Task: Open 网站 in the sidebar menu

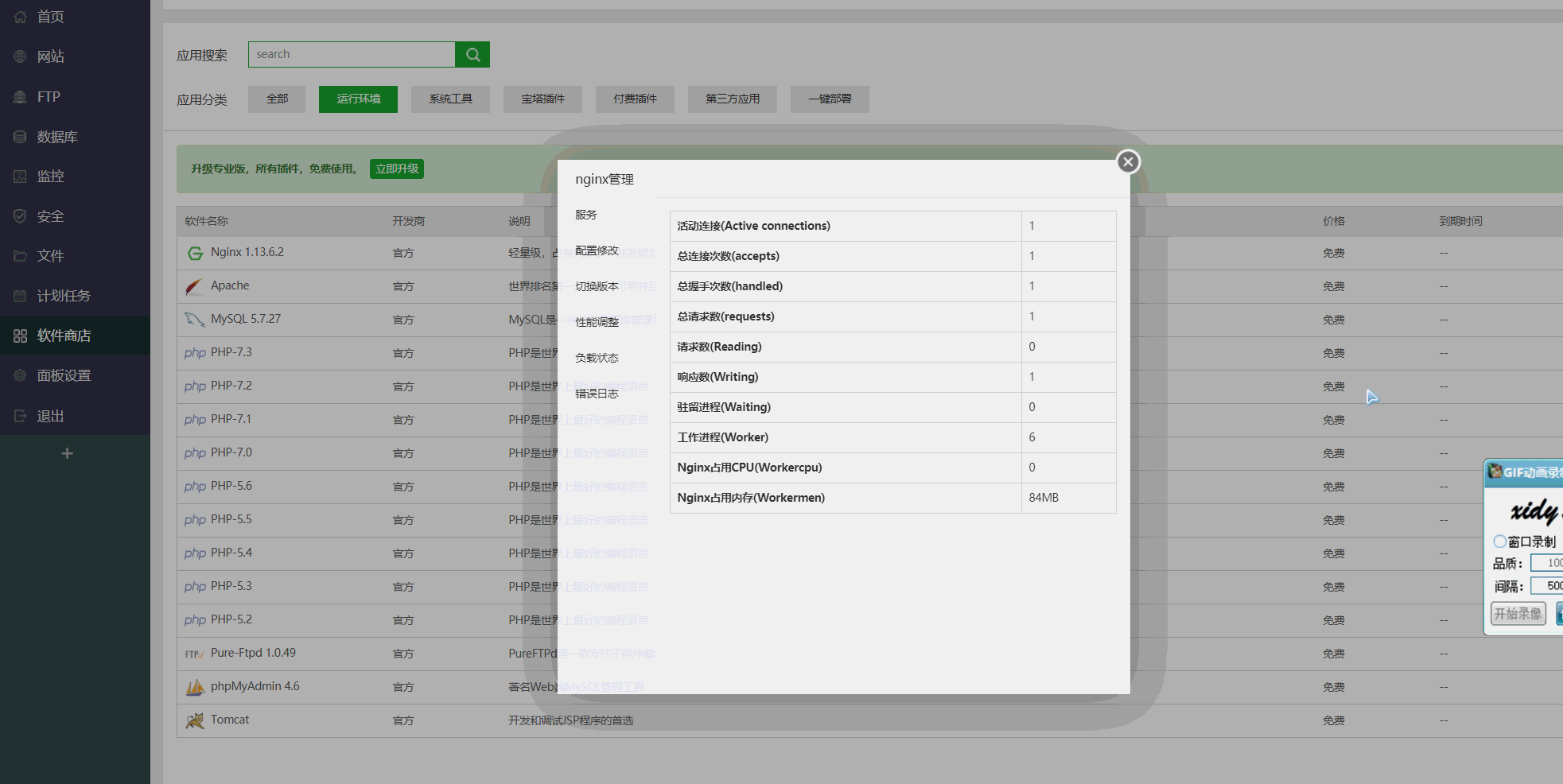Action: tap(51, 56)
